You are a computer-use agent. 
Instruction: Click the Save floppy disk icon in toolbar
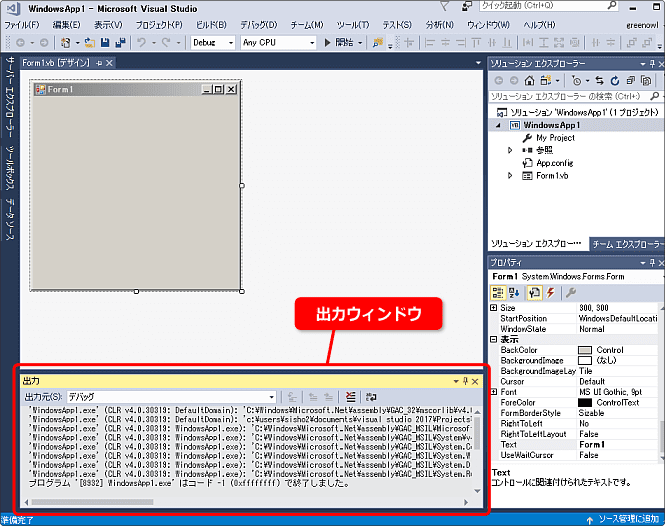tap(105, 42)
